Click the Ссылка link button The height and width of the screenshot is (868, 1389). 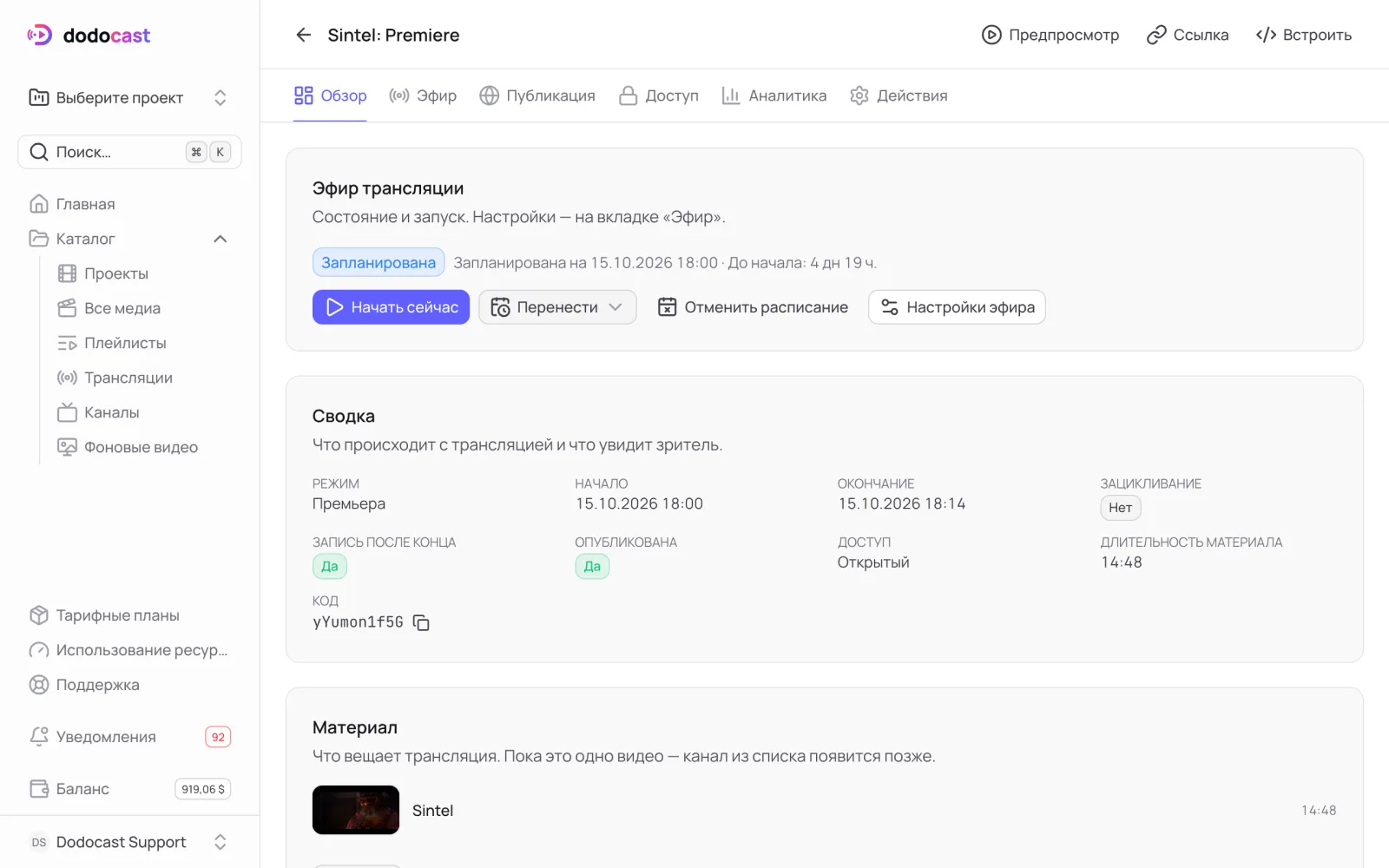pyautogui.click(x=1188, y=35)
